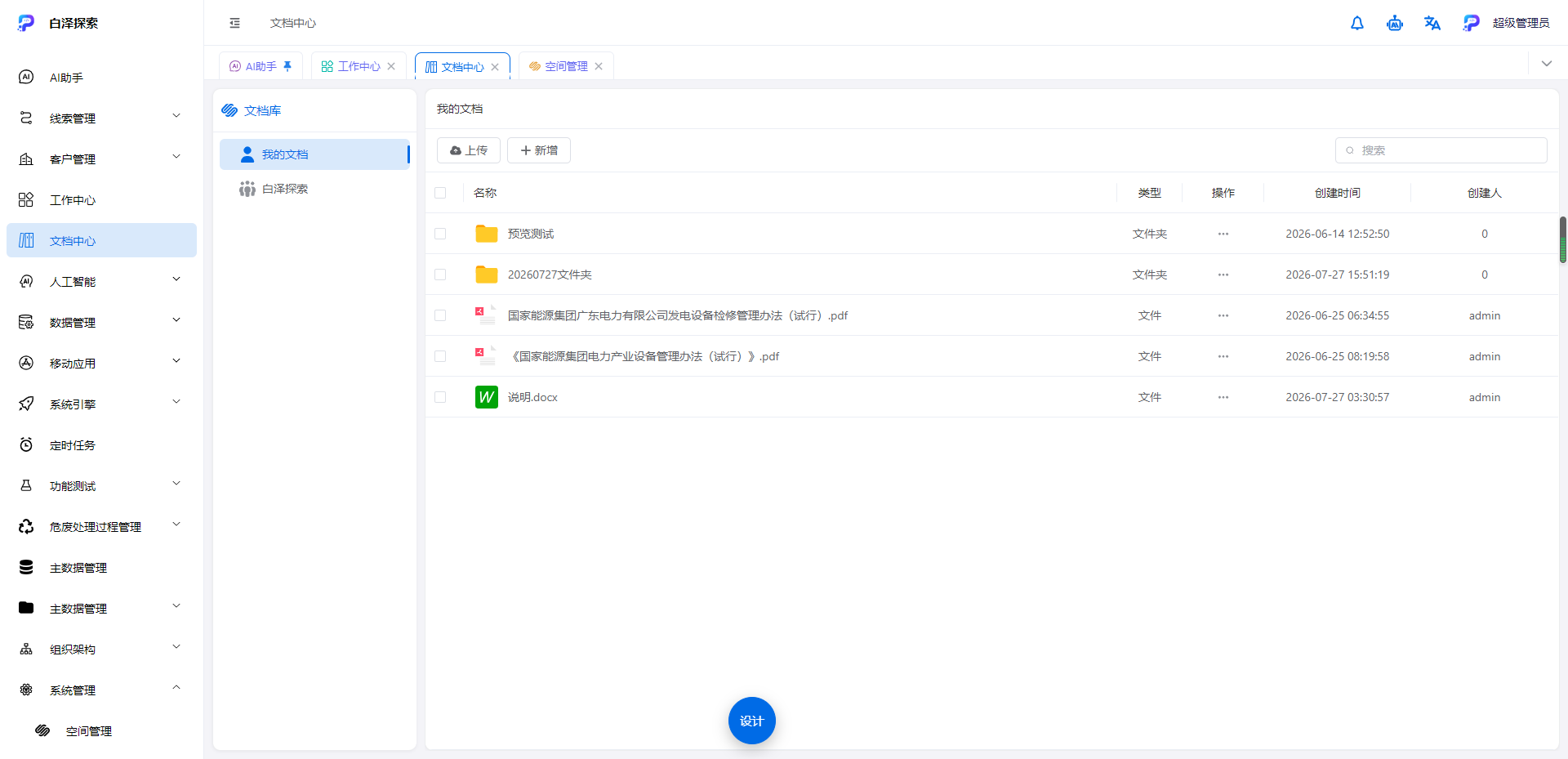This screenshot has height=759, width=1568.
Task: Click the PDF icon of 国家能源集团广东电力 file
Action: (x=486, y=315)
